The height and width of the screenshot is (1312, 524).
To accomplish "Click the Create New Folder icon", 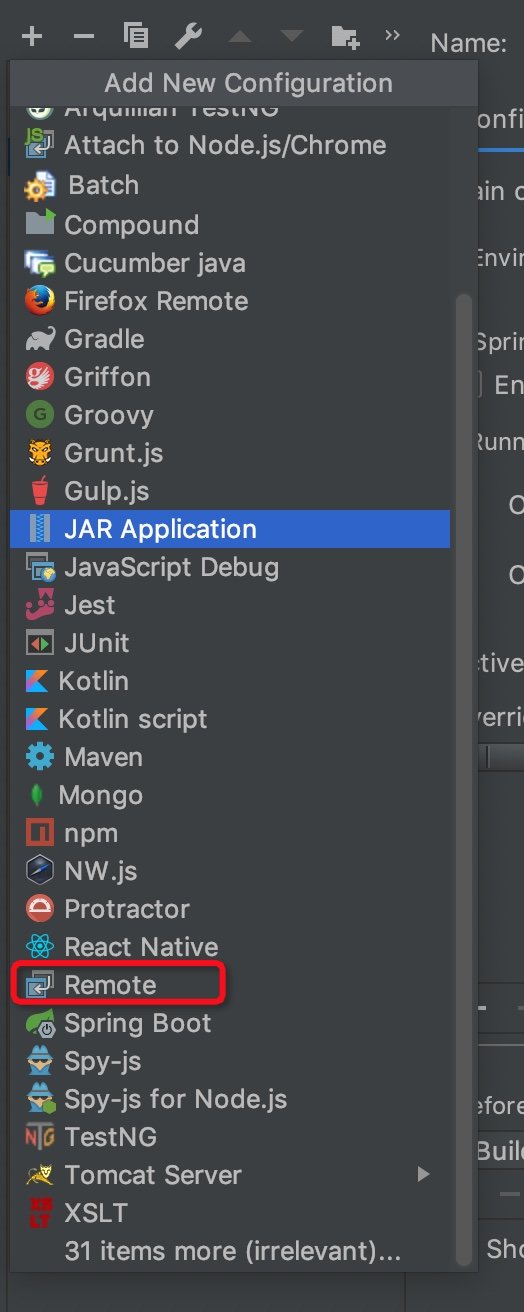I will [x=345, y=37].
